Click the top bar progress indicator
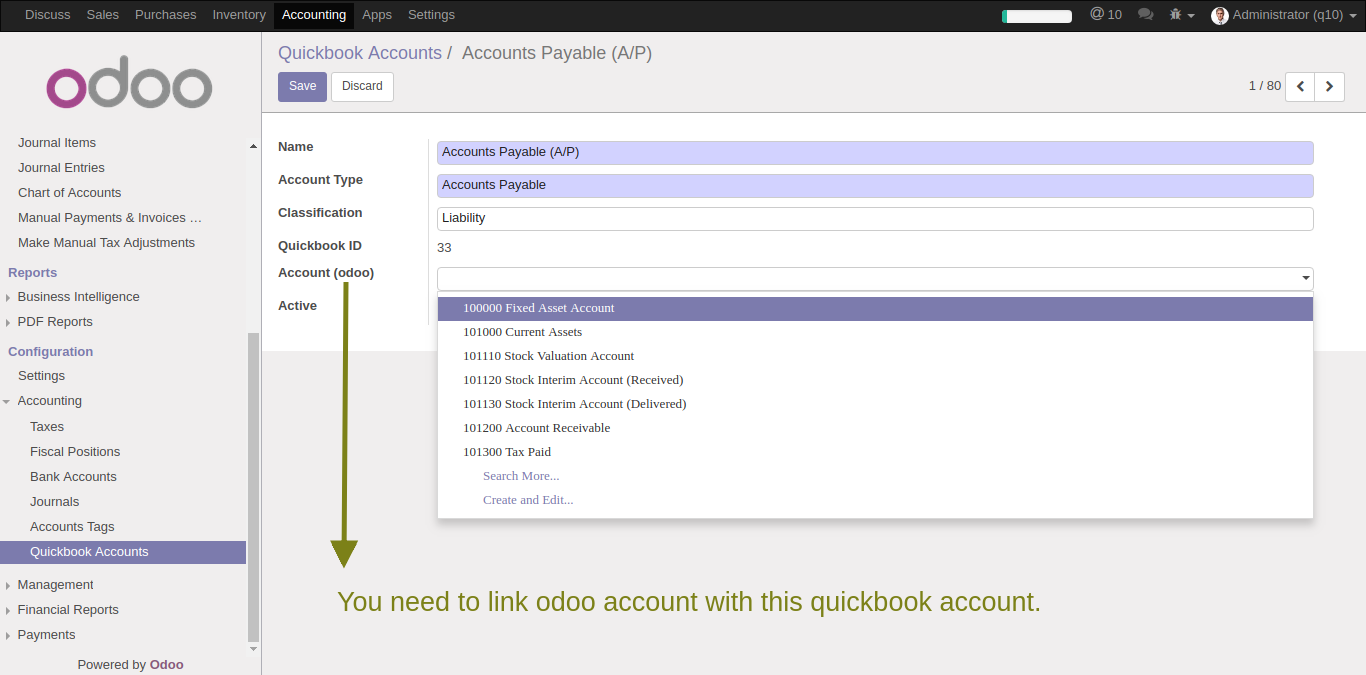 tap(1036, 16)
